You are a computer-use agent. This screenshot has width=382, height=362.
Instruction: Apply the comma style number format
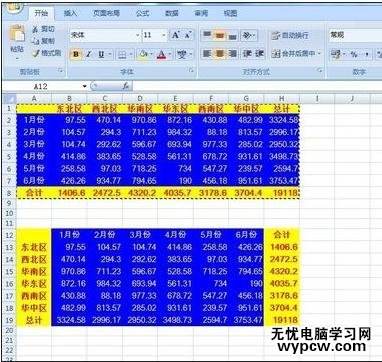click(367, 54)
